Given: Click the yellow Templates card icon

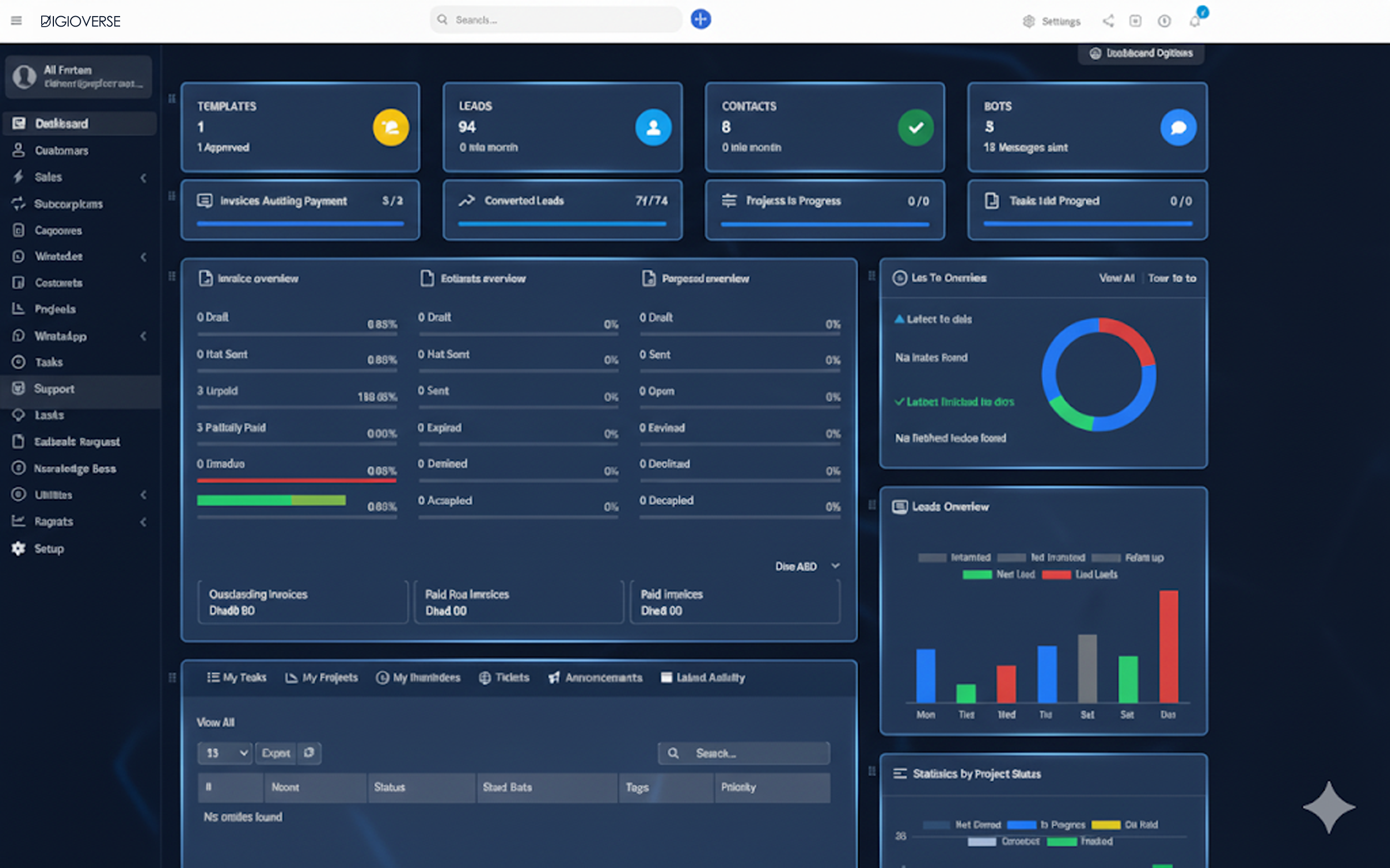Looking at the screenshot, I should [x=390, y=127].
